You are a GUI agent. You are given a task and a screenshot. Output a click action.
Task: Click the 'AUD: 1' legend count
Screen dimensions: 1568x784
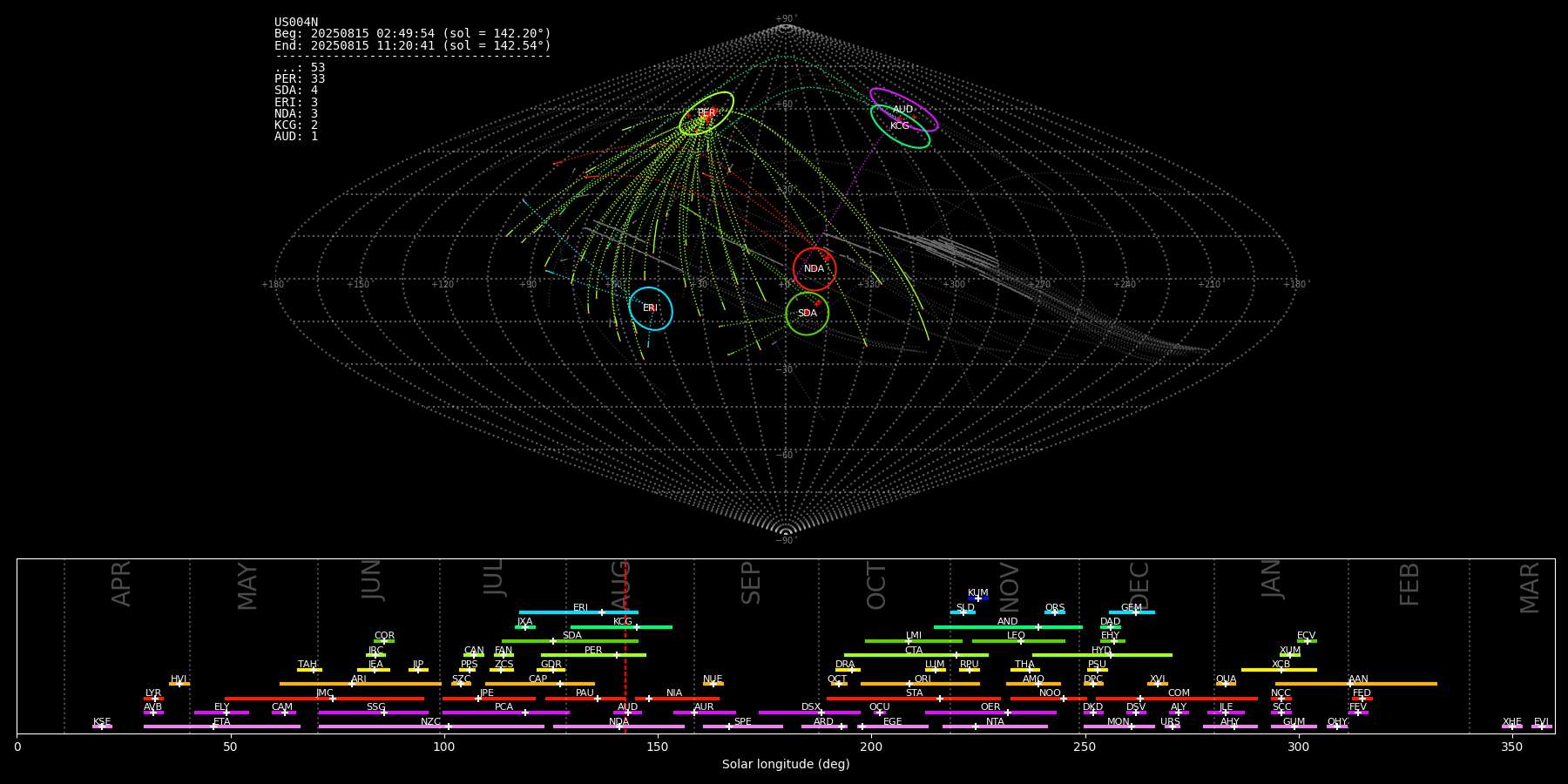pyautogui.click(x=296, y=137)
